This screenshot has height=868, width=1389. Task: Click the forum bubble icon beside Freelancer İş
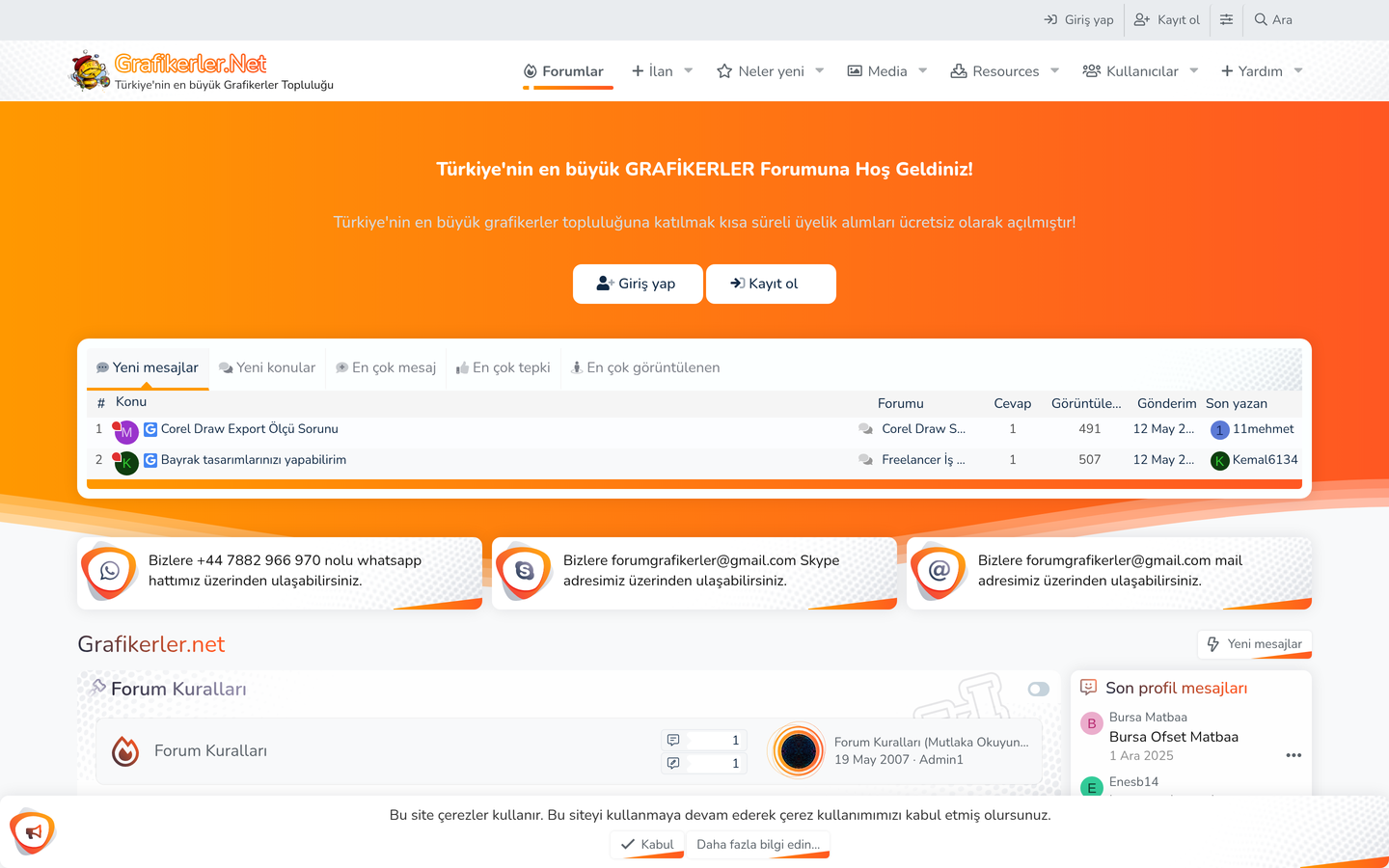tap(865, 460)
